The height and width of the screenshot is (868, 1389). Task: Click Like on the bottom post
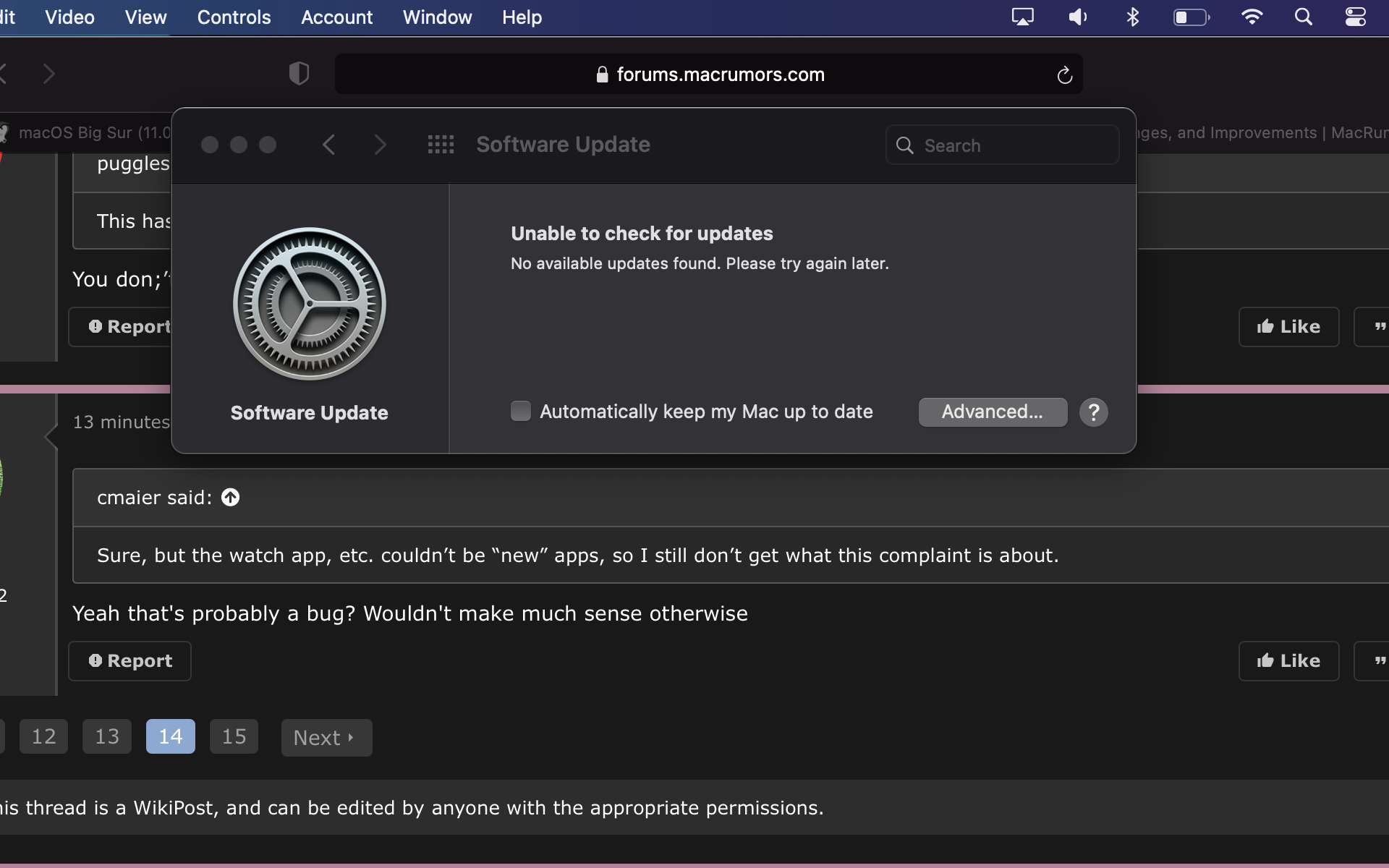[x=1288, y=661]
